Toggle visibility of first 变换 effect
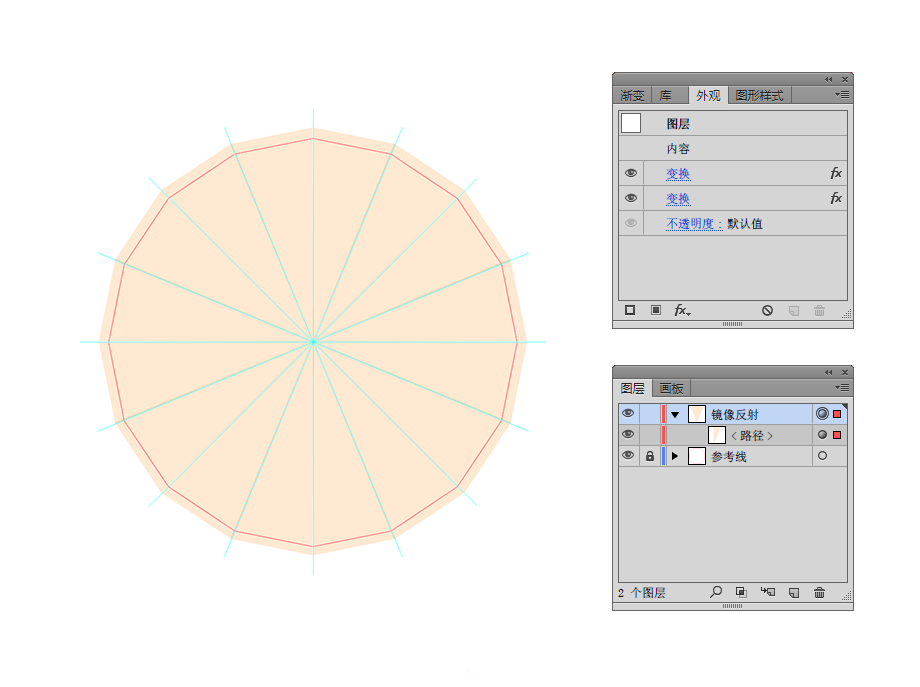The width and height of the screenshot is (920, 687). click(631, 173)
